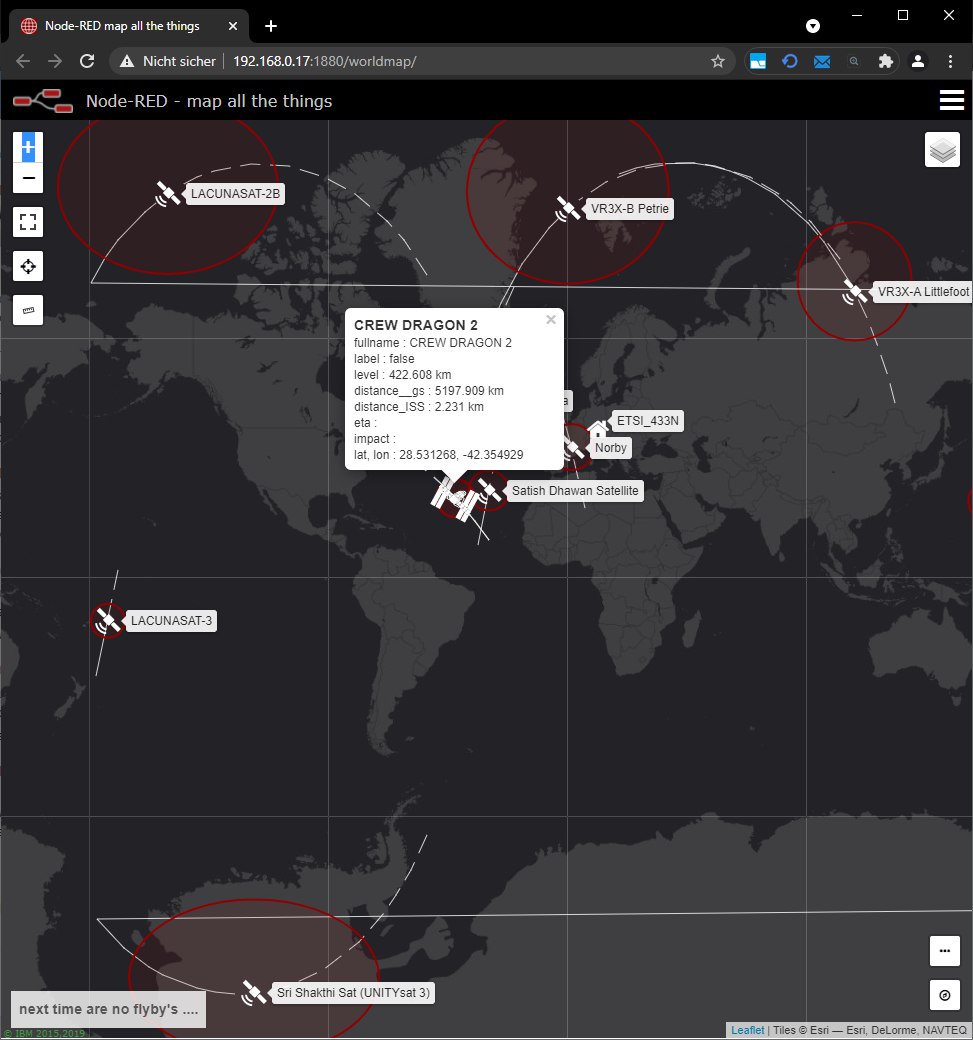Viewport: 973px width, 1040px height.
Task: Click the ETSI_433N ground station house icon
Action: pos(597,429)
